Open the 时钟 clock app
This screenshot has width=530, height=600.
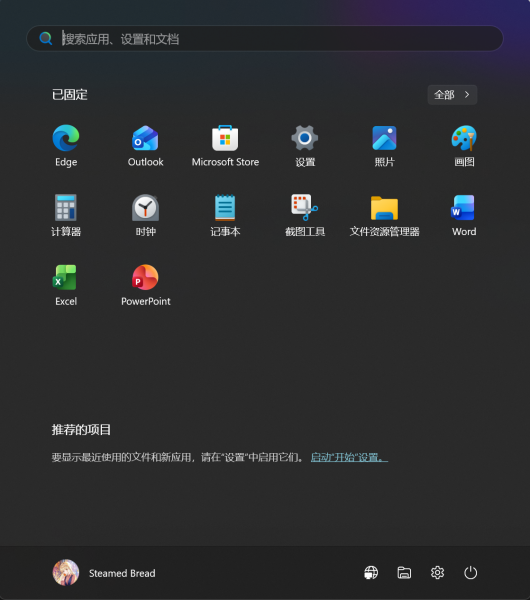tap(145, 215)
